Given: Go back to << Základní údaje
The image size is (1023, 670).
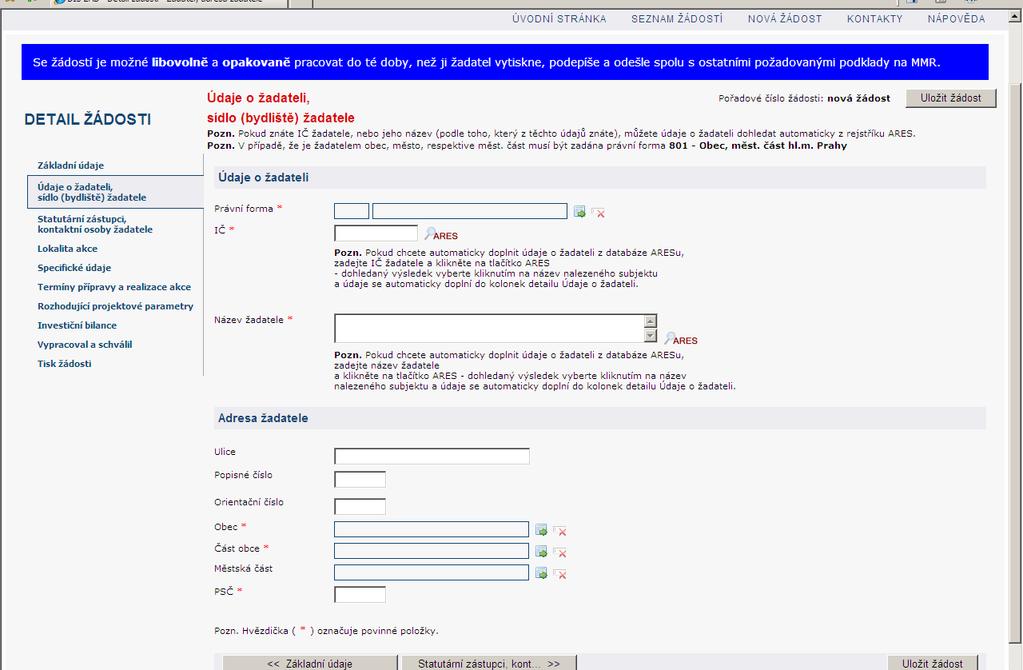Looking at the screenshot, I should 310,663.
